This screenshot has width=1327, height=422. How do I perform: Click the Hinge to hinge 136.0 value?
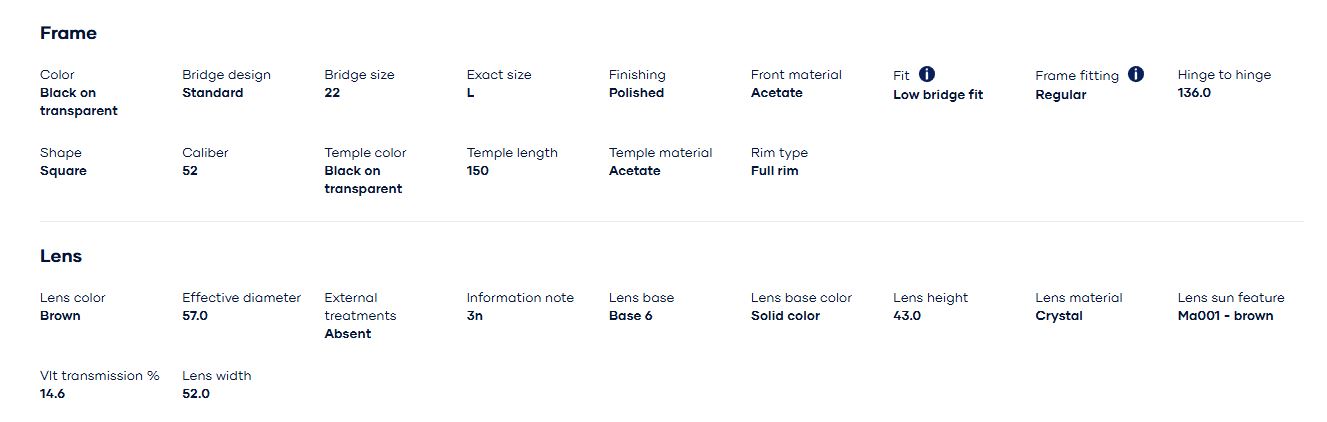click(1194, 93)
